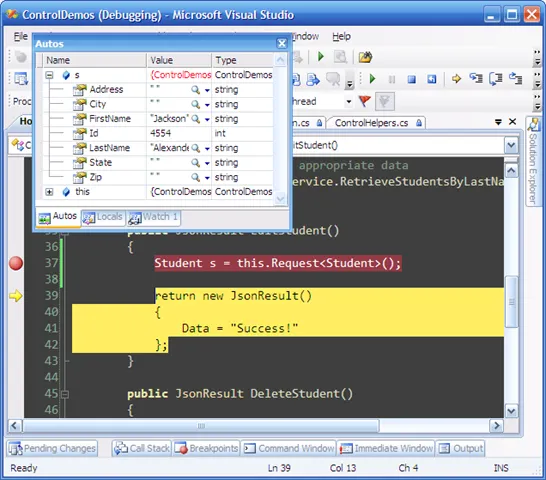The width and height of the screenshot is (546, 480).
Task: Open the Call Stack panel
Action: tap(142, 448)
